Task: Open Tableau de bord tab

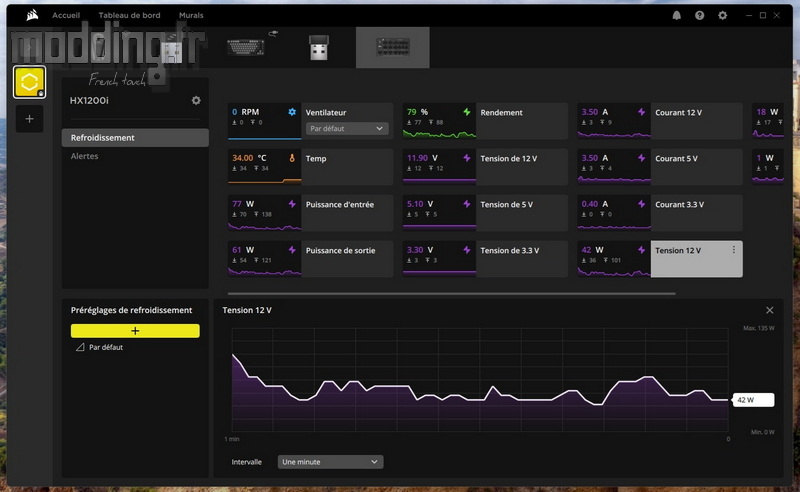Action: coord(129,15)
